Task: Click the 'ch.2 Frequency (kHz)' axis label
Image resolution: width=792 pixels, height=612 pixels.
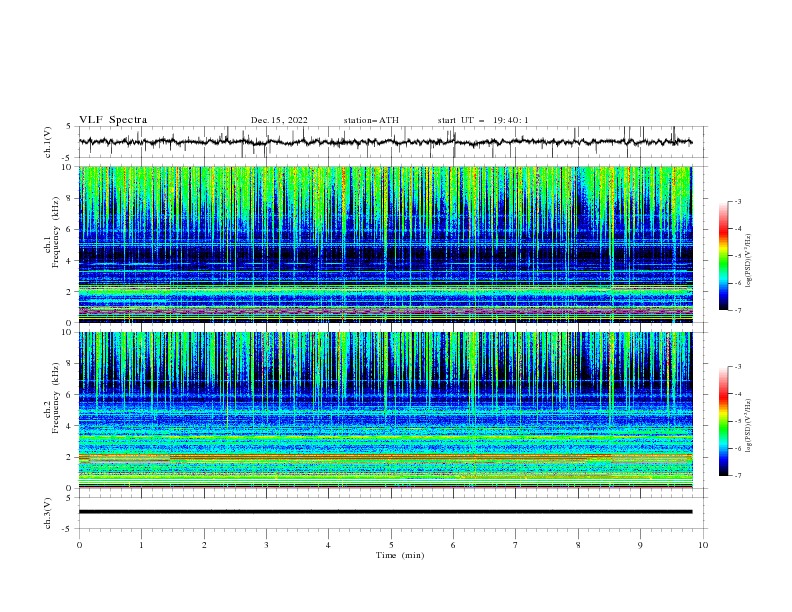Action: (52, 397)
